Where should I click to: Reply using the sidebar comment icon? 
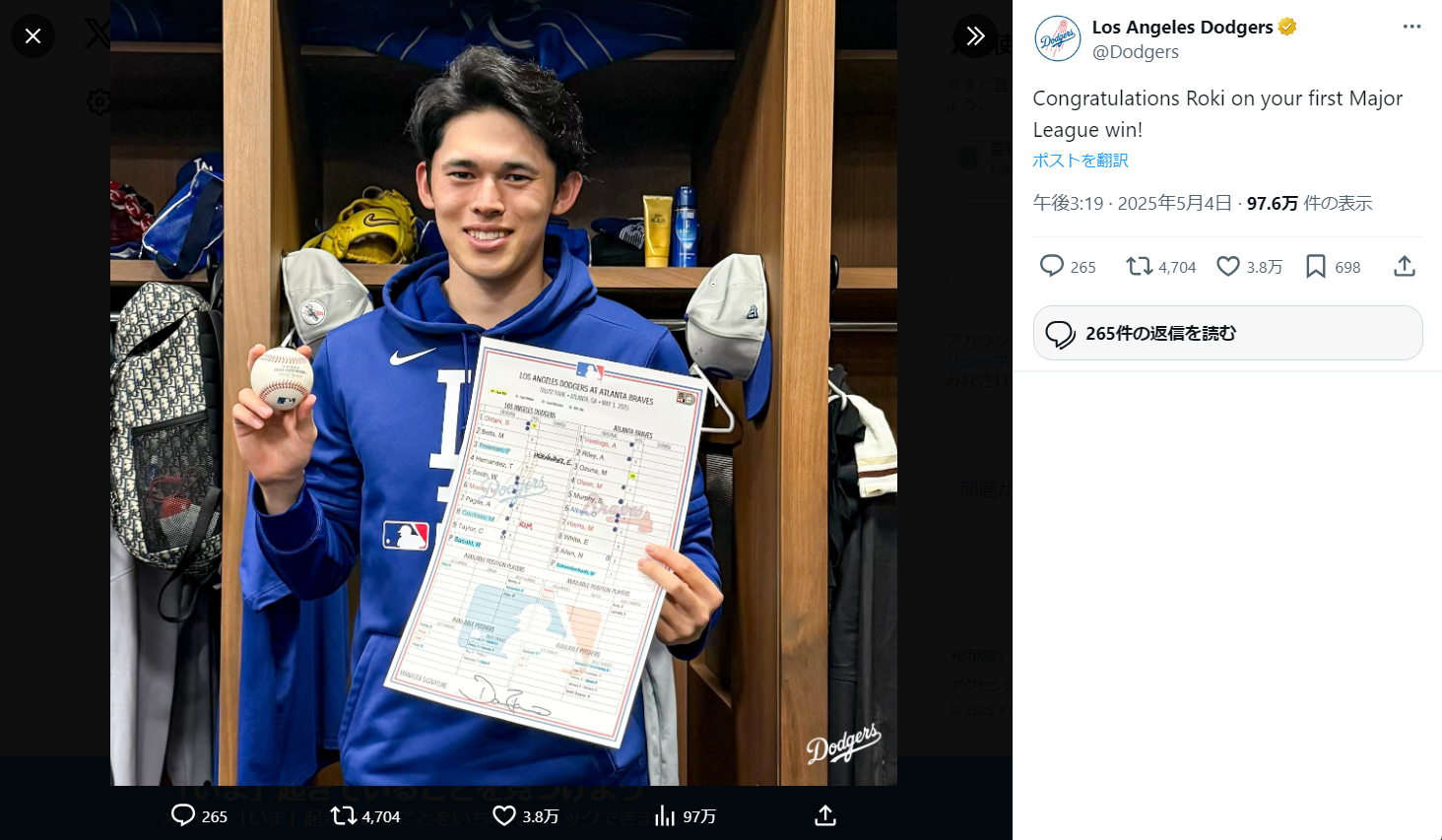pyautogui.click(x=1052, y=266)
